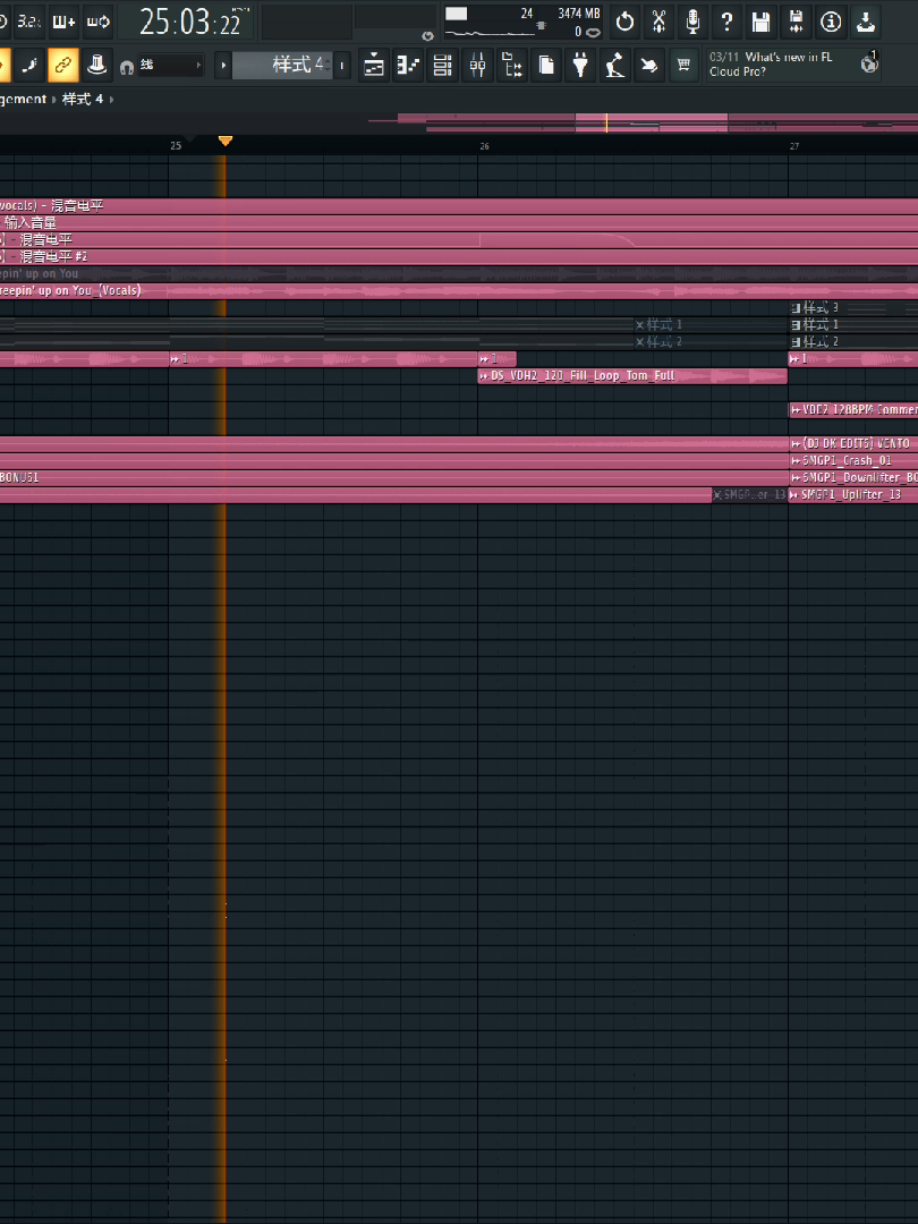Toggle the link chain button
The height and width of the screenshot is (1224, 918).
pos(63,66)
